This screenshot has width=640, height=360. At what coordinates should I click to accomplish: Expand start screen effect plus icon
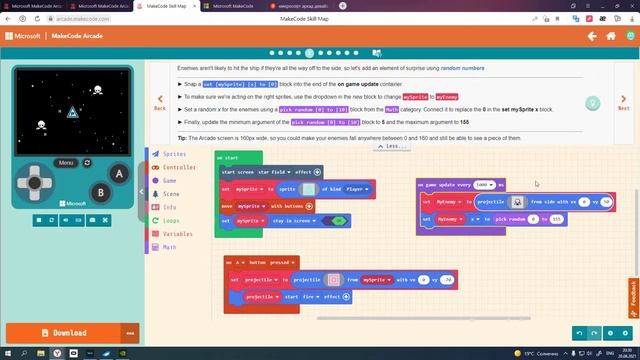coord(317,172)
